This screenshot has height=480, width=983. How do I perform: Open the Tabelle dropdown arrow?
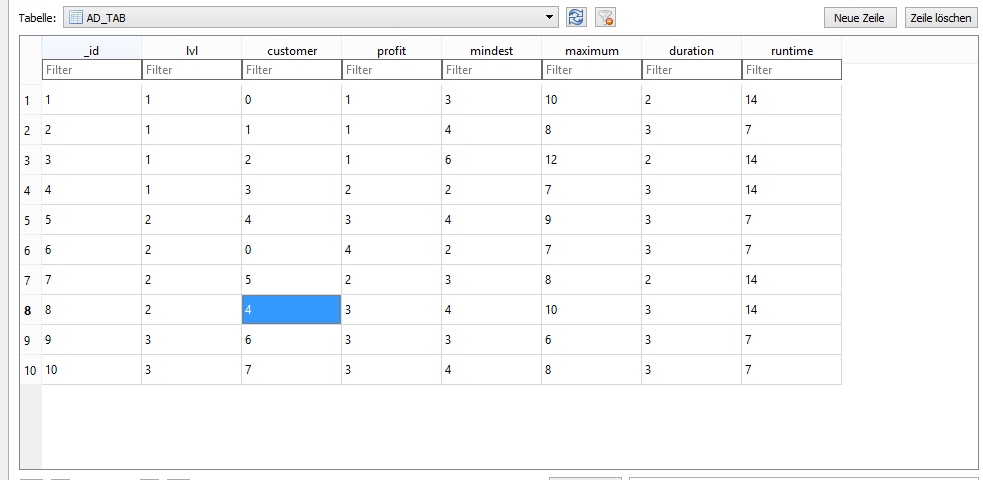tap(550, 18)
